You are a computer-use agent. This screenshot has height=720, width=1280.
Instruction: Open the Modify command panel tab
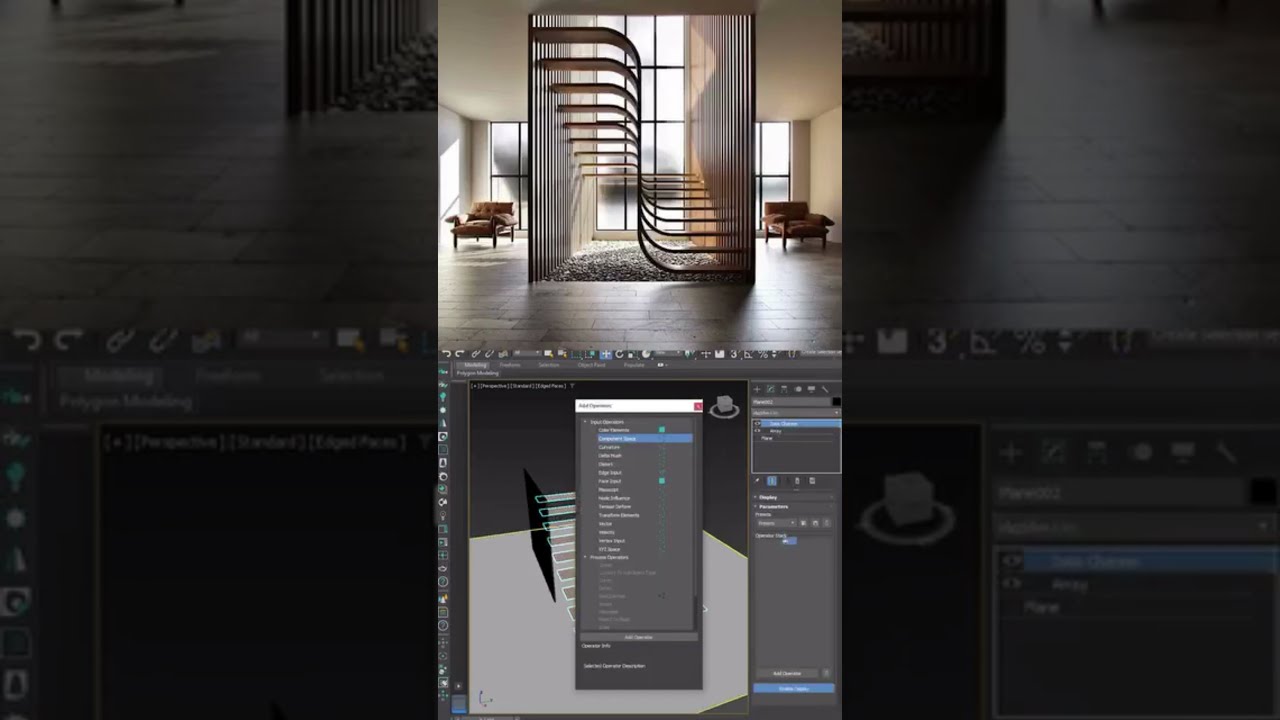(x=771, y=389)
